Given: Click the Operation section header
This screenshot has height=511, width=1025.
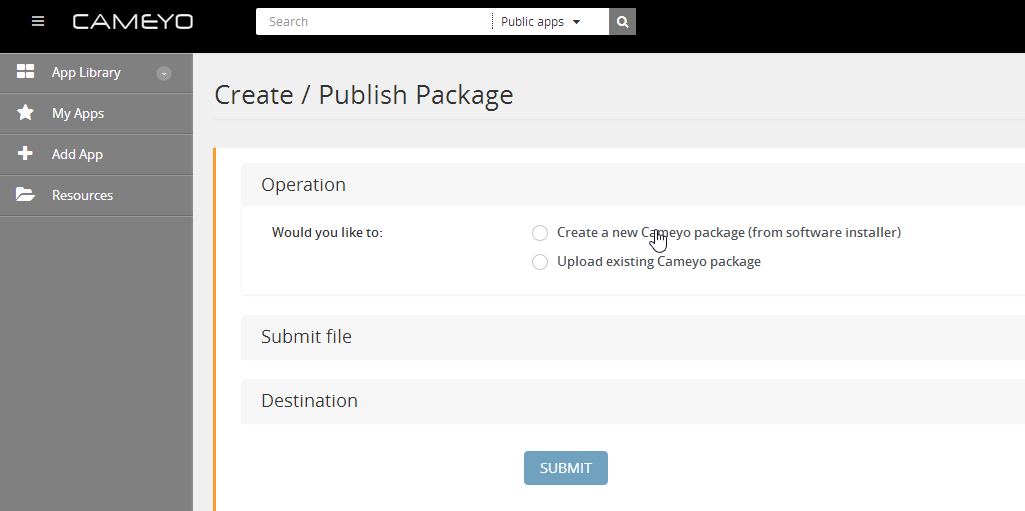Looking at the screenshot, I should [x=633, y=184].
